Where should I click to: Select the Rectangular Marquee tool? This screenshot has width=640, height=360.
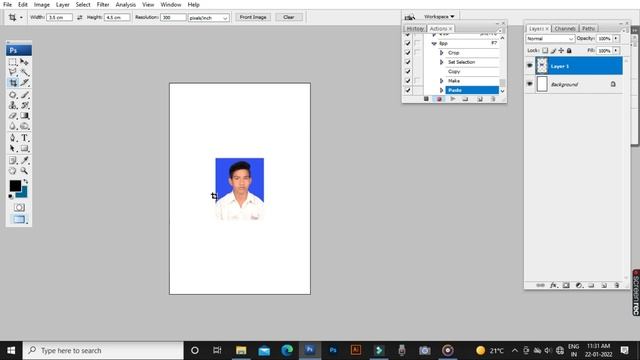point(13,62)
